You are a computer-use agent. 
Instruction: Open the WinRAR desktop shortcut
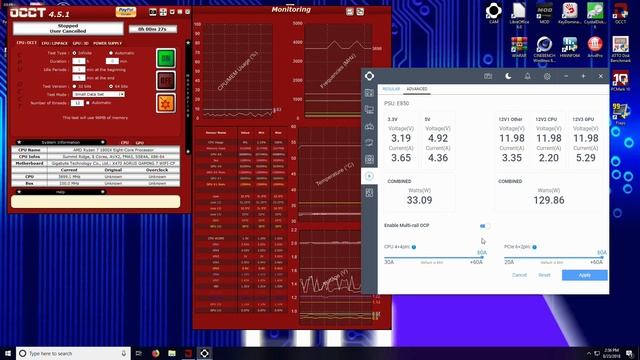tap(519, 47)
